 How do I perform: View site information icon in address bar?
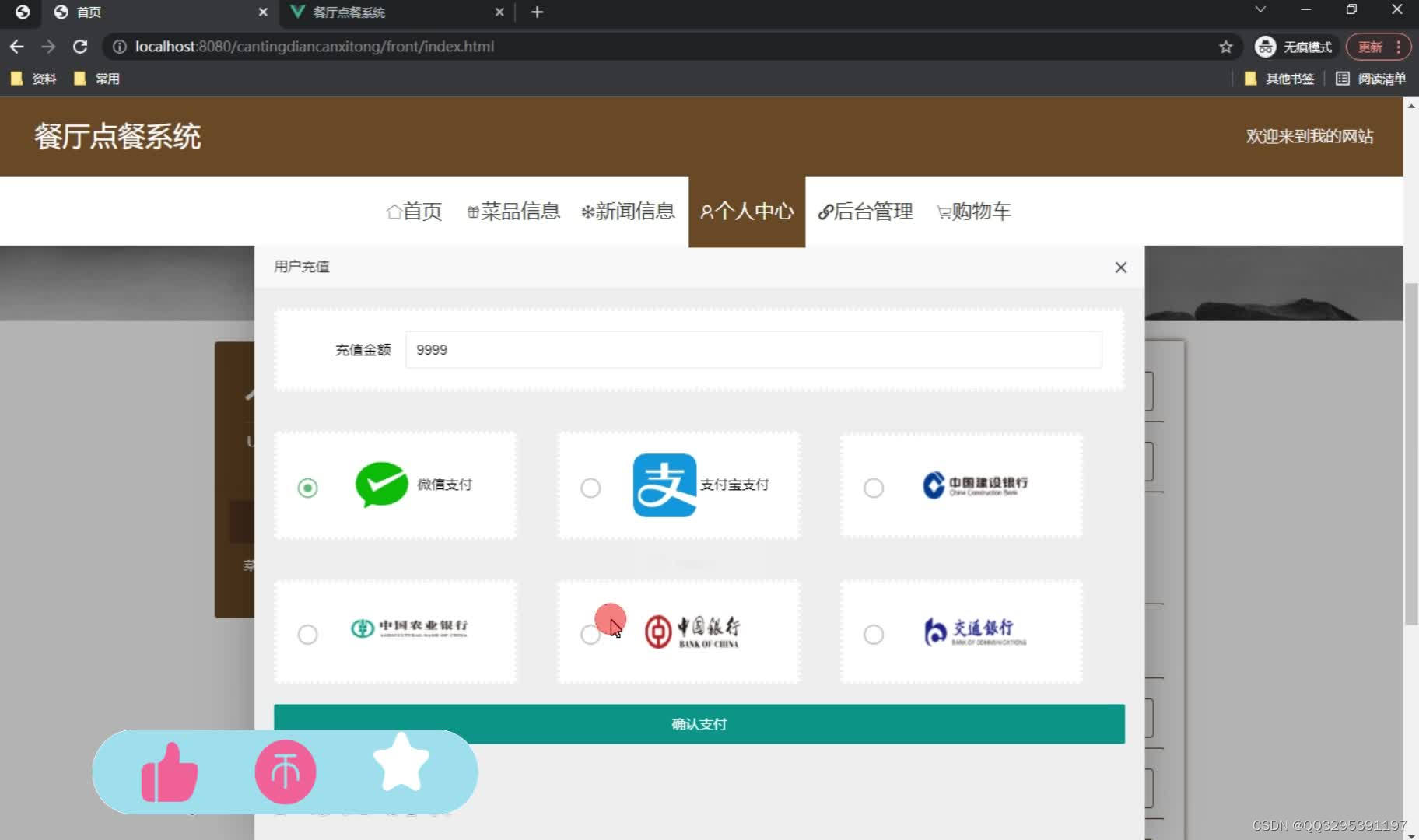click(x=120, y=47)
